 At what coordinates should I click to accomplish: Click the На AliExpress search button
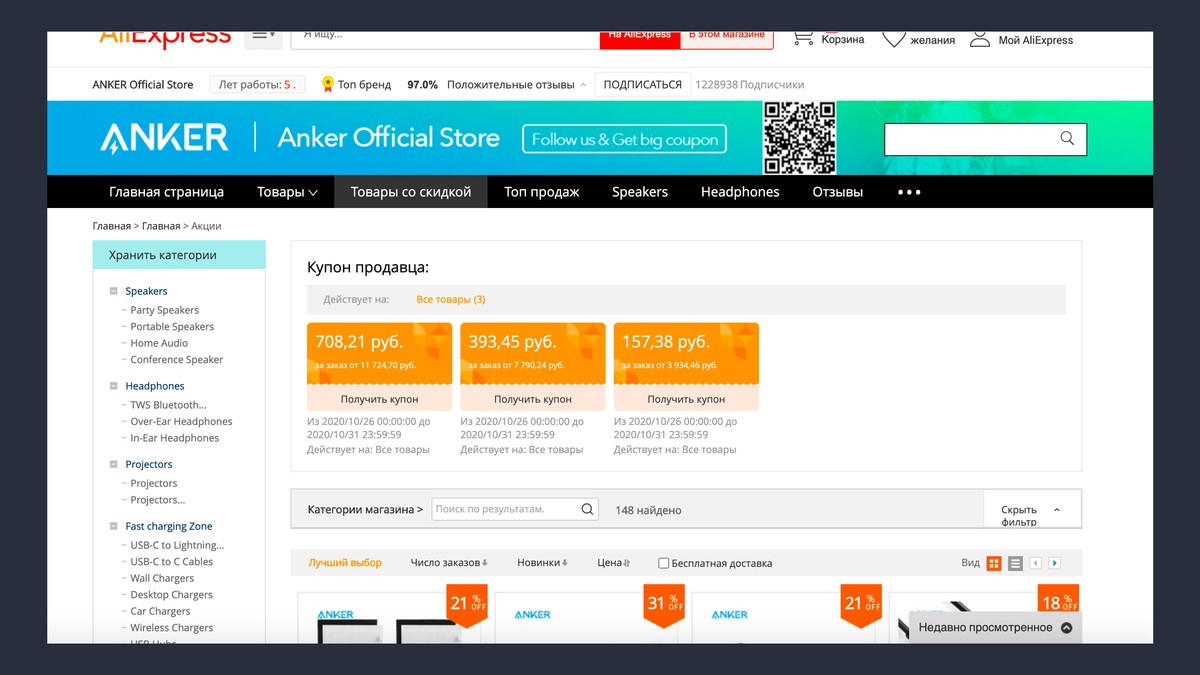point(640,38)
